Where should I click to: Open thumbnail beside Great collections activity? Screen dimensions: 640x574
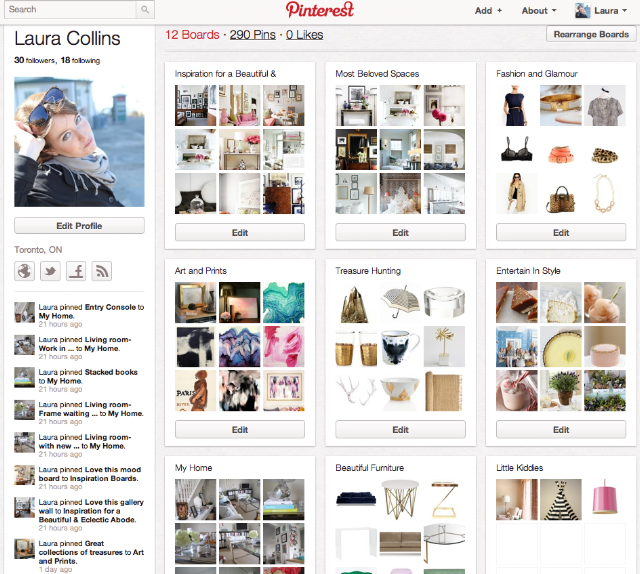click(x=24, y=549)
